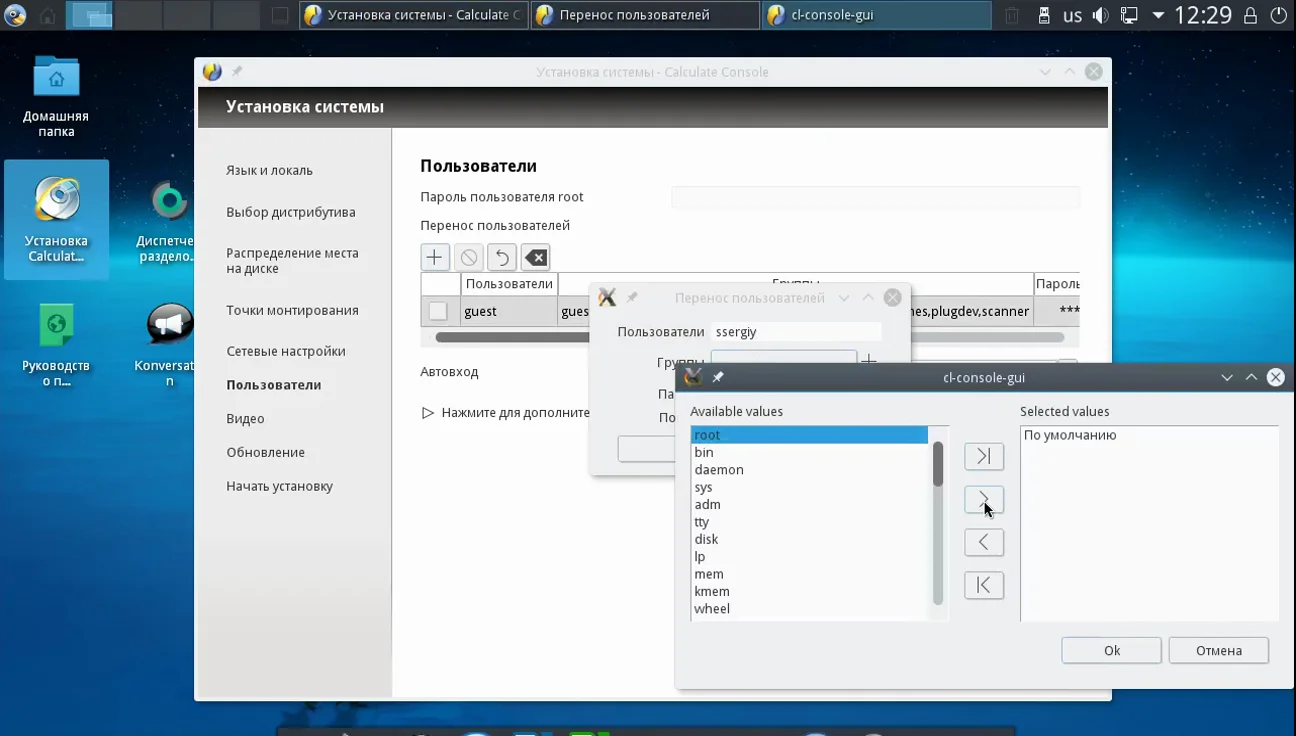The width and height of the screenshot is (1296, 736).
Task: Click the Отмена button
Action: [1218, 650]
